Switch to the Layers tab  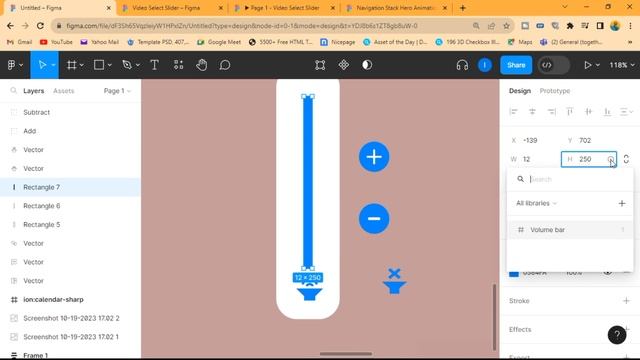click(x=33, y=91)
